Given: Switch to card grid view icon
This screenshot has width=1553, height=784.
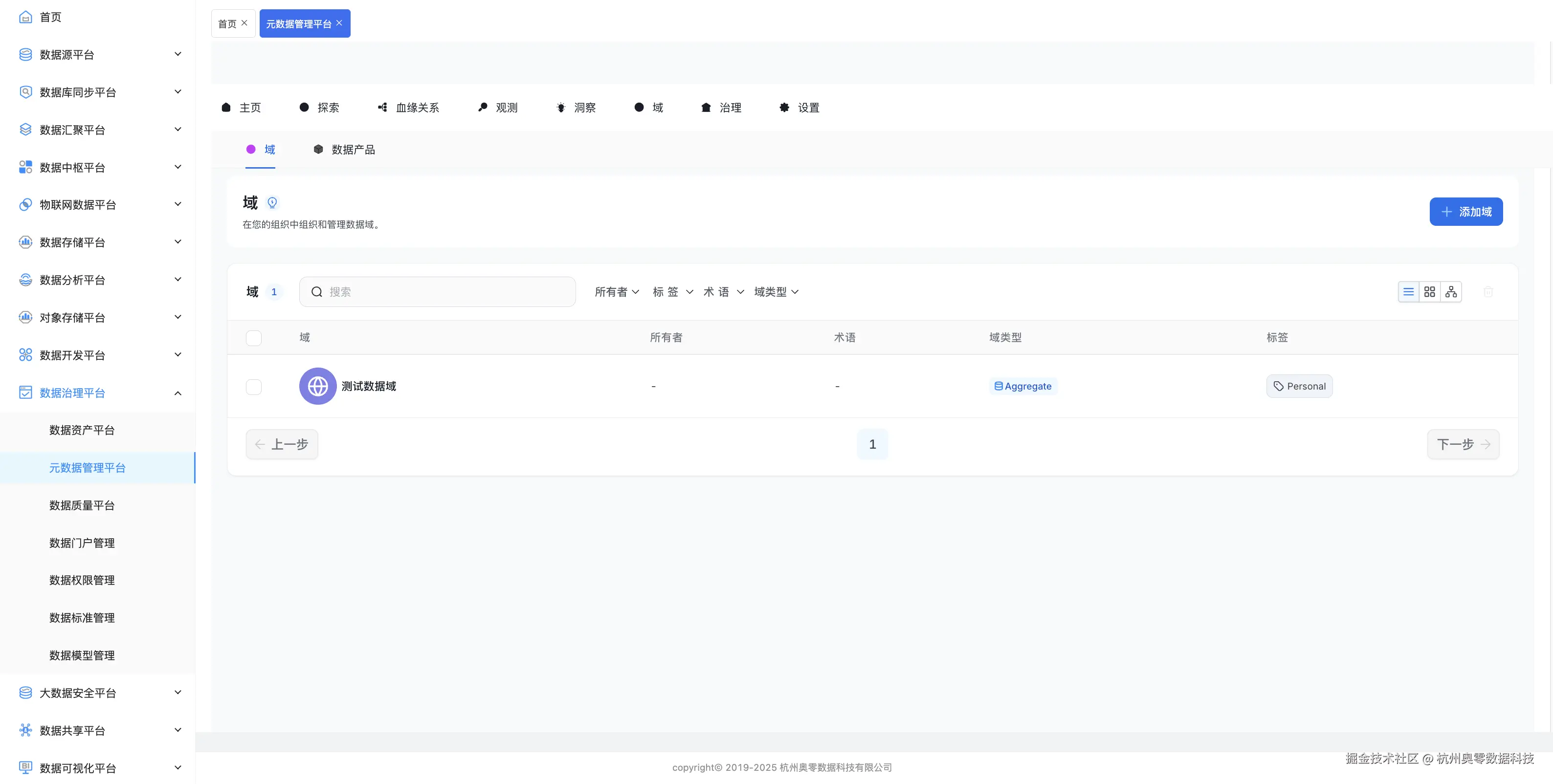Looking at the screenshot, I should tap(1429, 292).
